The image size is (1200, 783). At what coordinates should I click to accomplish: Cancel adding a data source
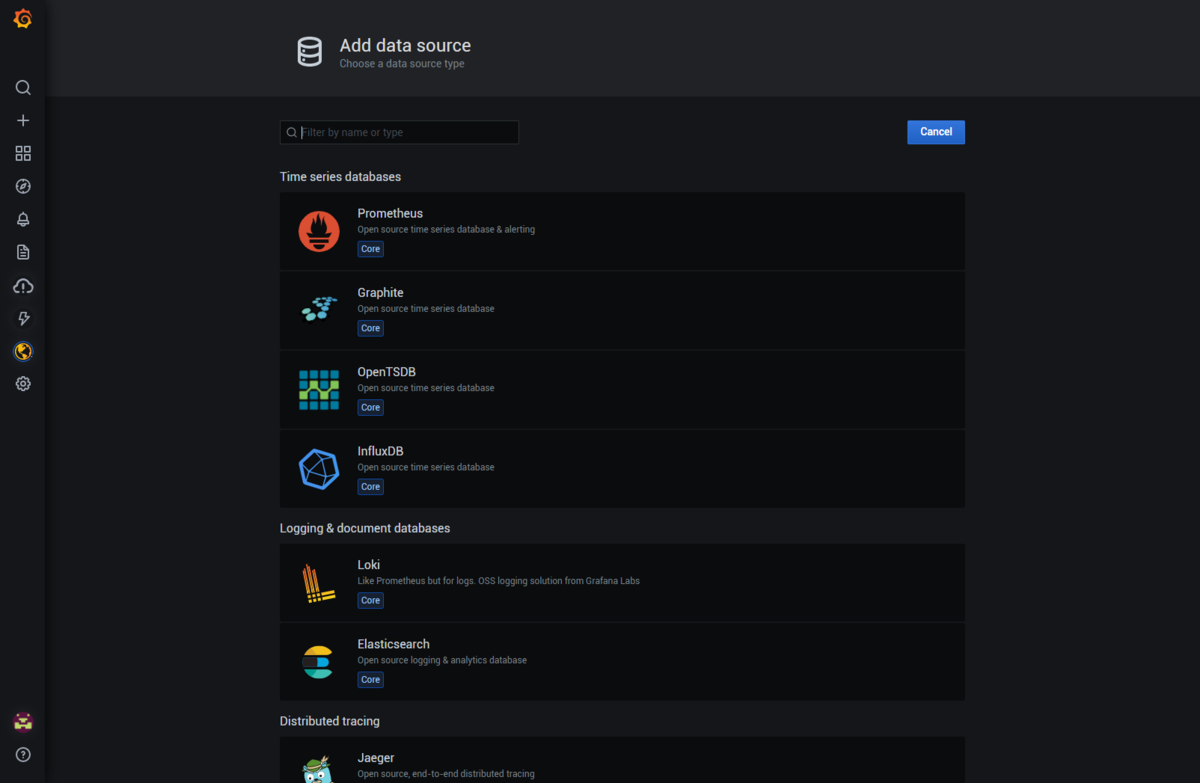pos(936,132)
